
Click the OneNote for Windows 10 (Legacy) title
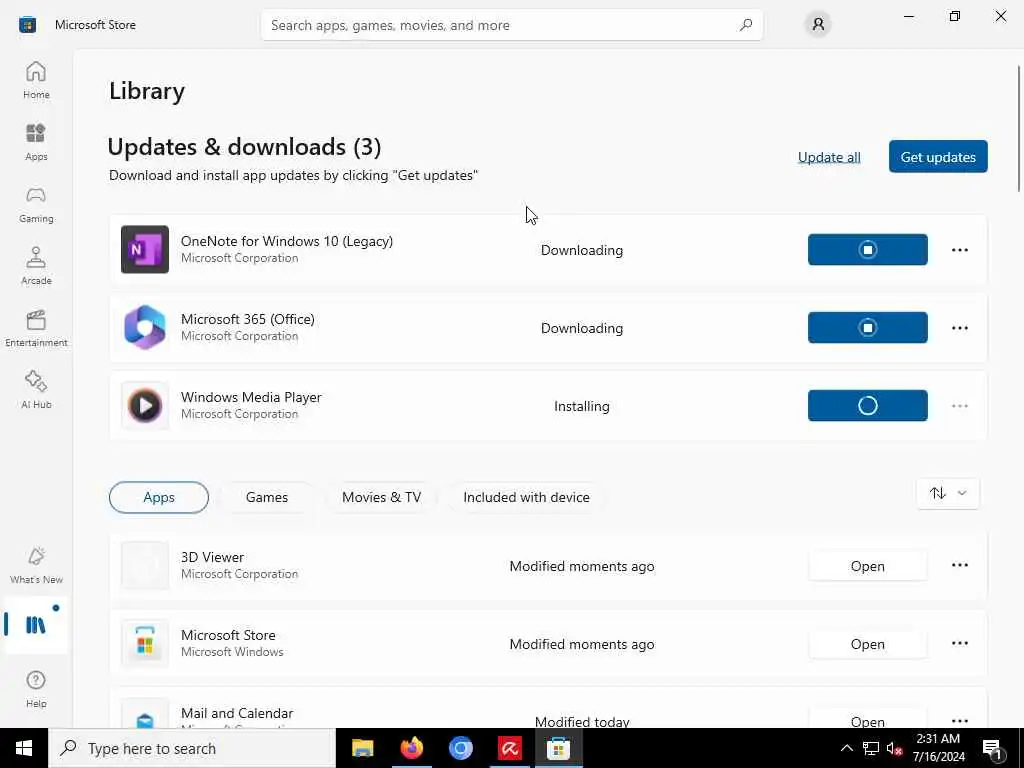coord(287,241)
